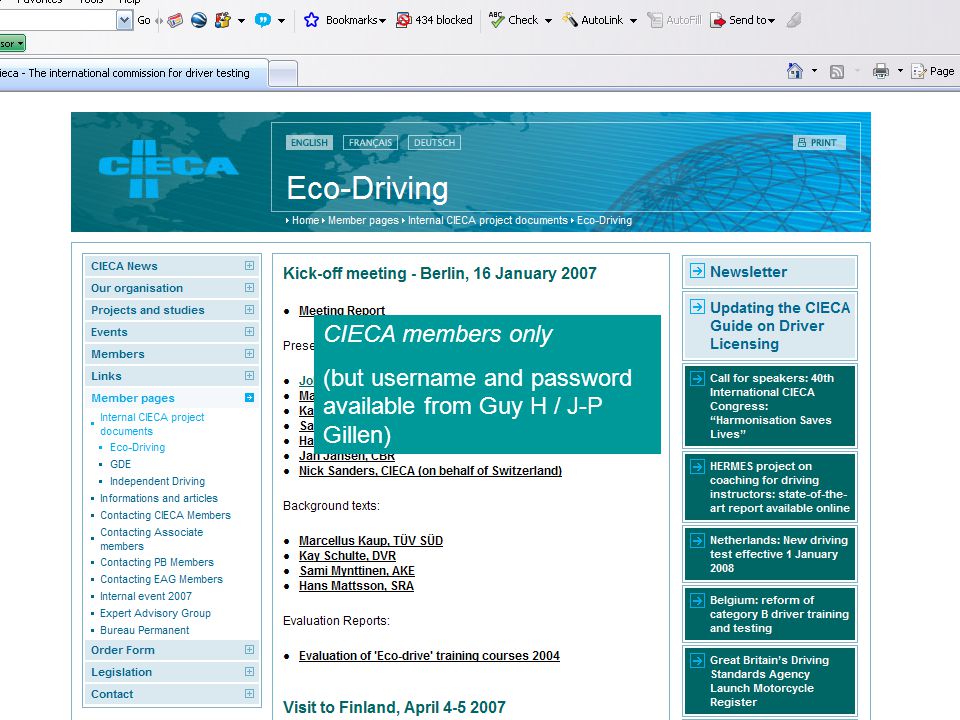Open Kay Schulte, DVR background text
The height and width of the screenshot is (720, 960).
pos(347,556)
